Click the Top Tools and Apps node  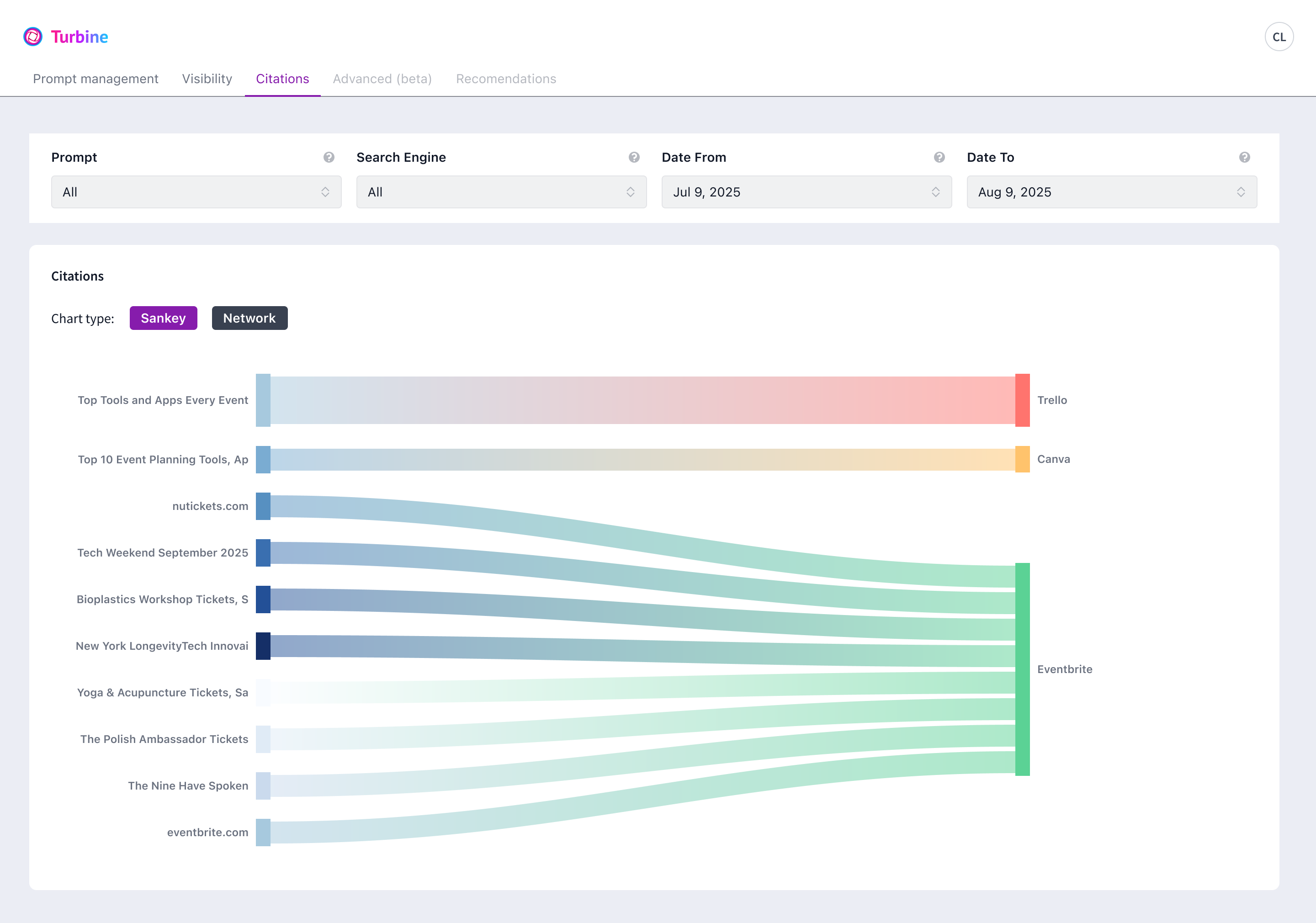point(263,400)
